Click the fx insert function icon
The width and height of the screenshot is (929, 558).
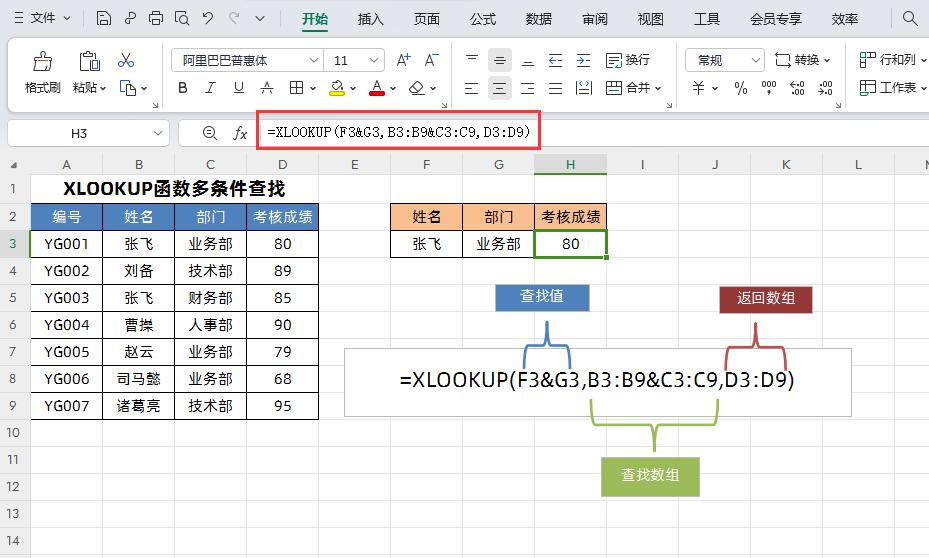click(240, 133)
